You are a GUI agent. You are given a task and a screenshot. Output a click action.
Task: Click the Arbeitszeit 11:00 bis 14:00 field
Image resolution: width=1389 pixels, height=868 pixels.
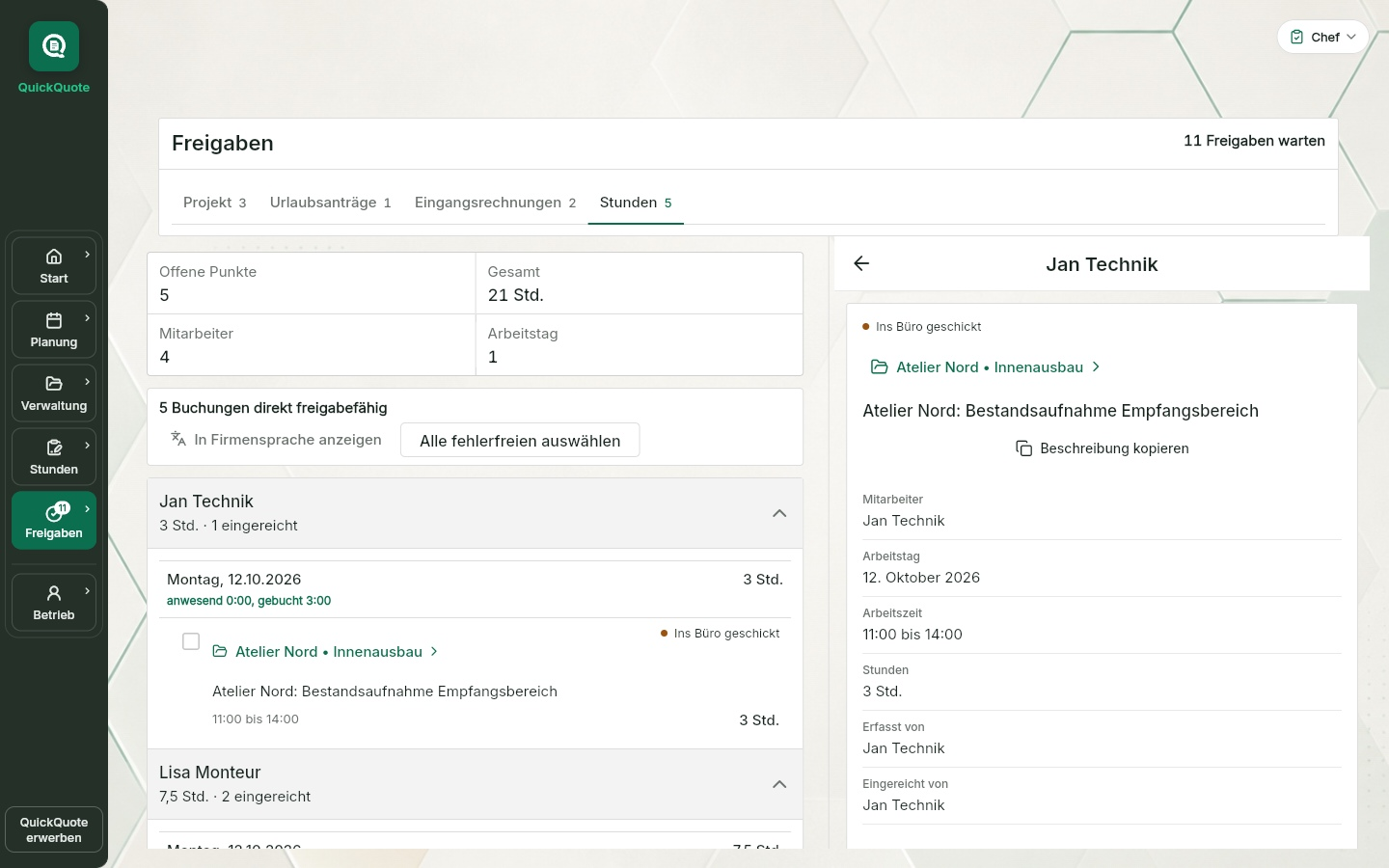click(1102, 625)
